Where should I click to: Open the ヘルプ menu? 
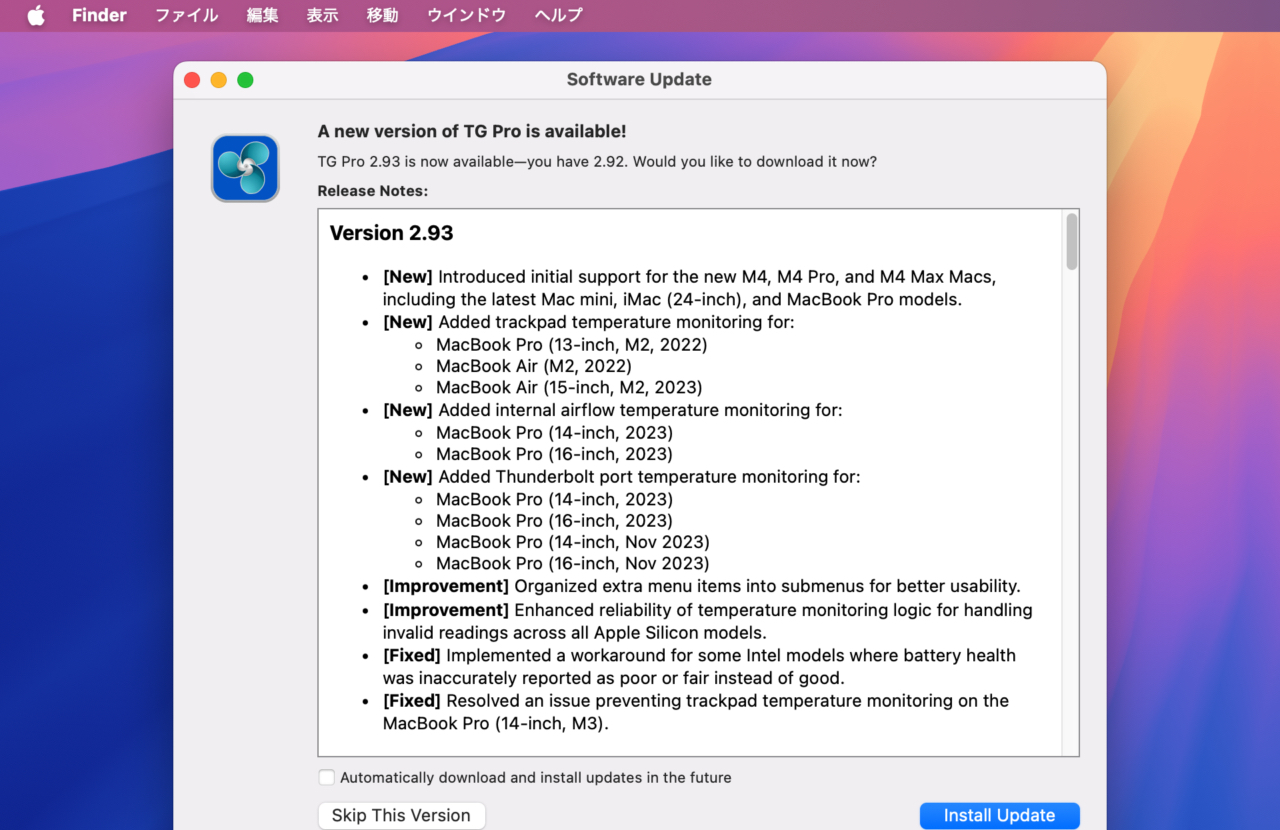[558, 15]
